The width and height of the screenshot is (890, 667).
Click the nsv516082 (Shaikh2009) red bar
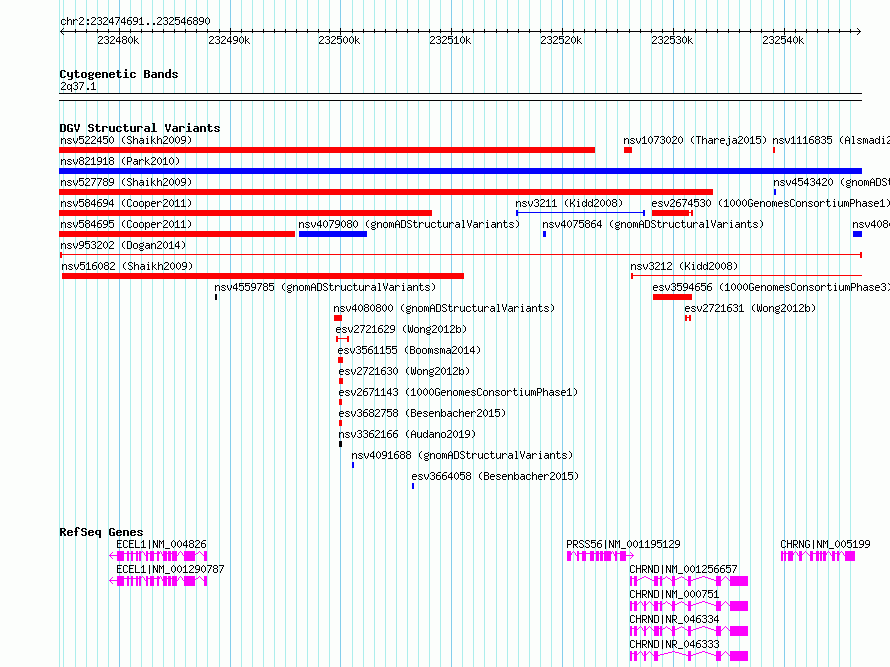(x=263, y=276)
